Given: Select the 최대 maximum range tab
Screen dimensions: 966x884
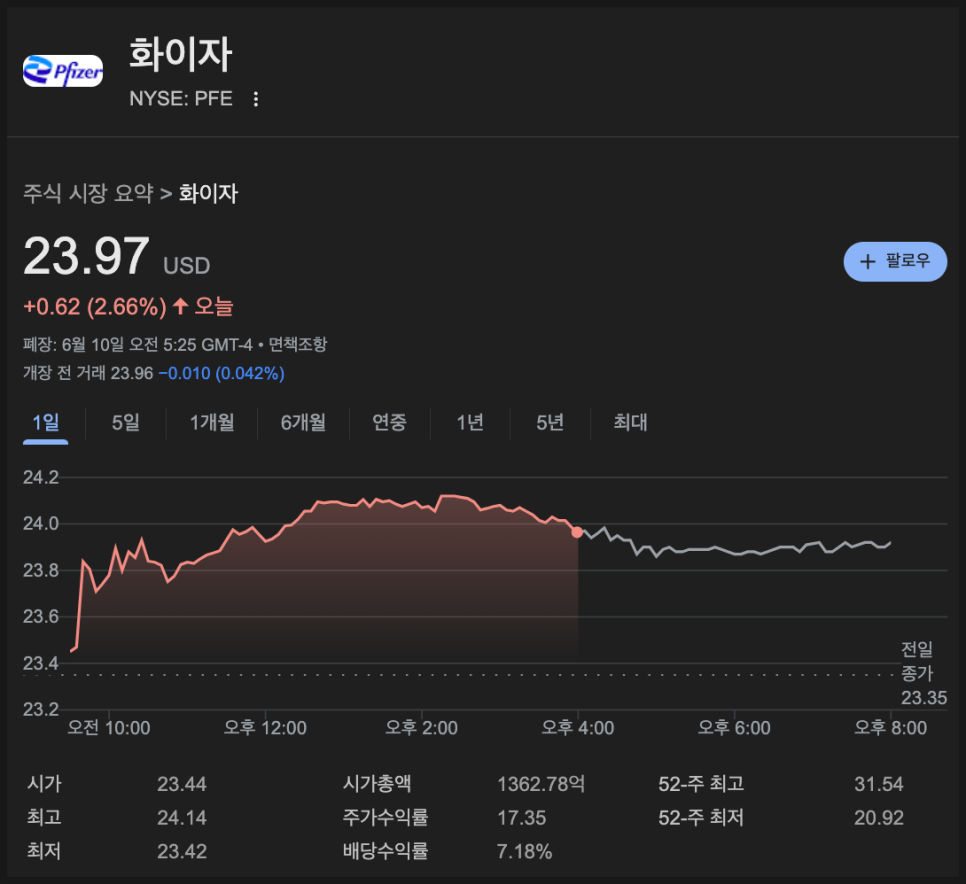Looking at the screenshot, I should pos(630,423).
